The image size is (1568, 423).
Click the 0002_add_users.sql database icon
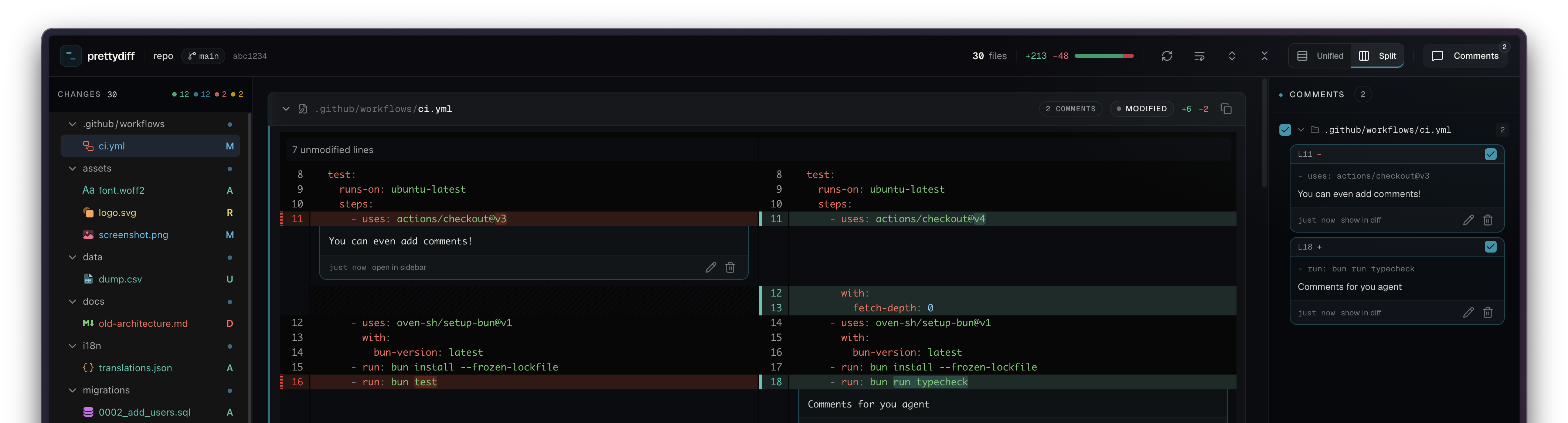pyautogui.click(x=88, y=413)
